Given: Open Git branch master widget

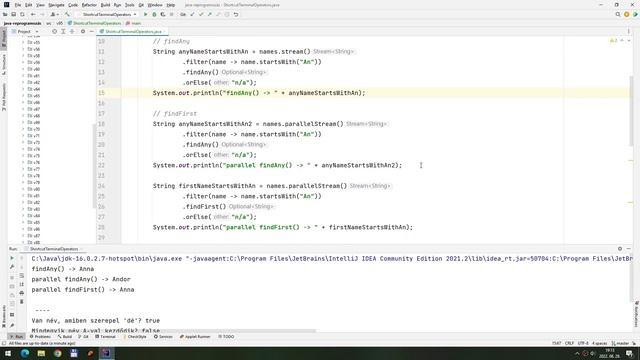Looking at the screenshot, I should coord(620,343).
